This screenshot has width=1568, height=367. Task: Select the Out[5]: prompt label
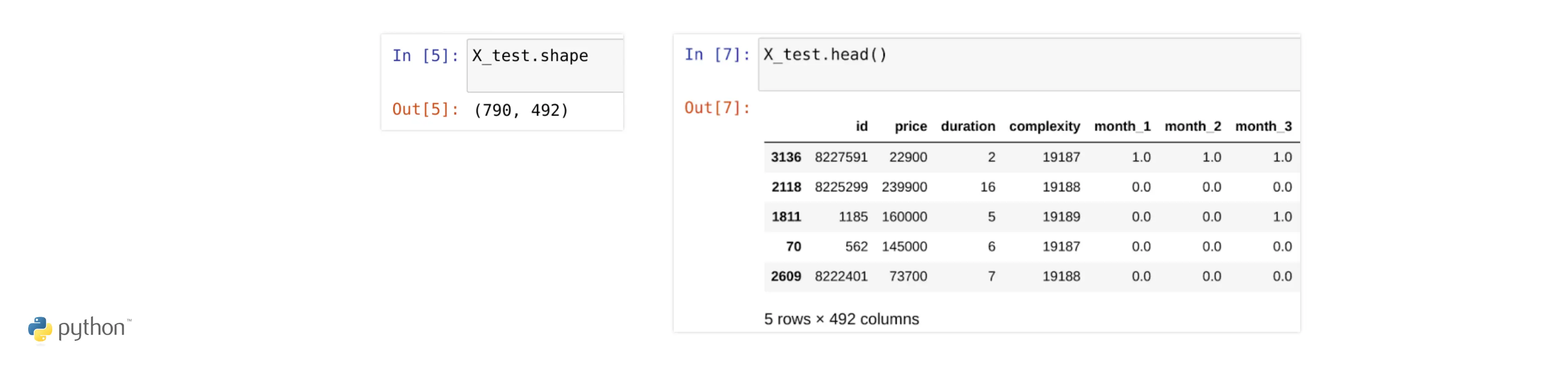point(425,110)
